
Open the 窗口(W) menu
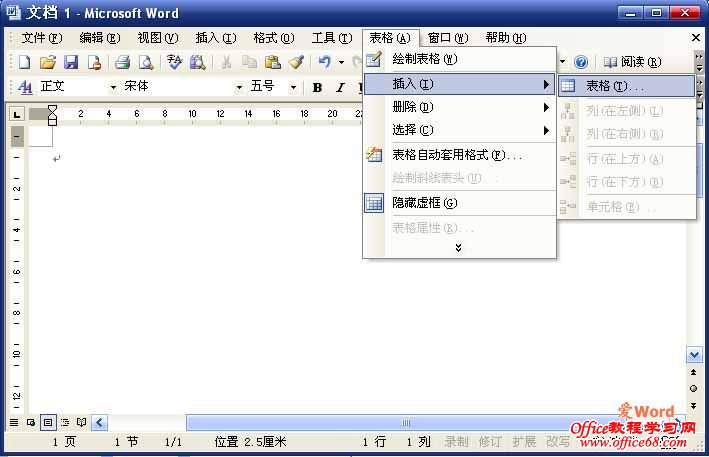point(448,38)
